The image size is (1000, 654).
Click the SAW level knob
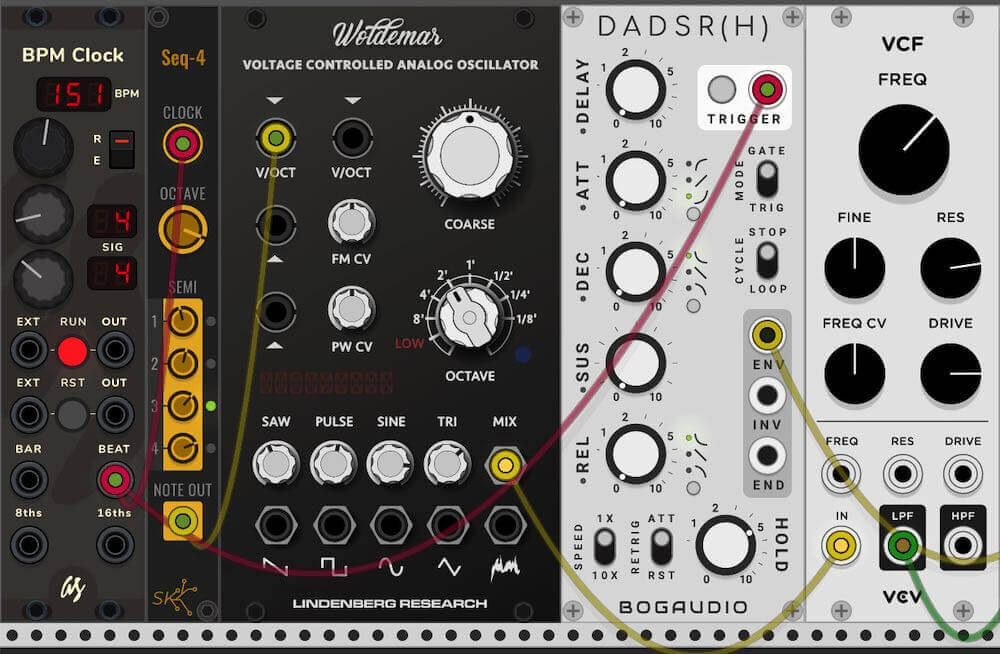276,463
